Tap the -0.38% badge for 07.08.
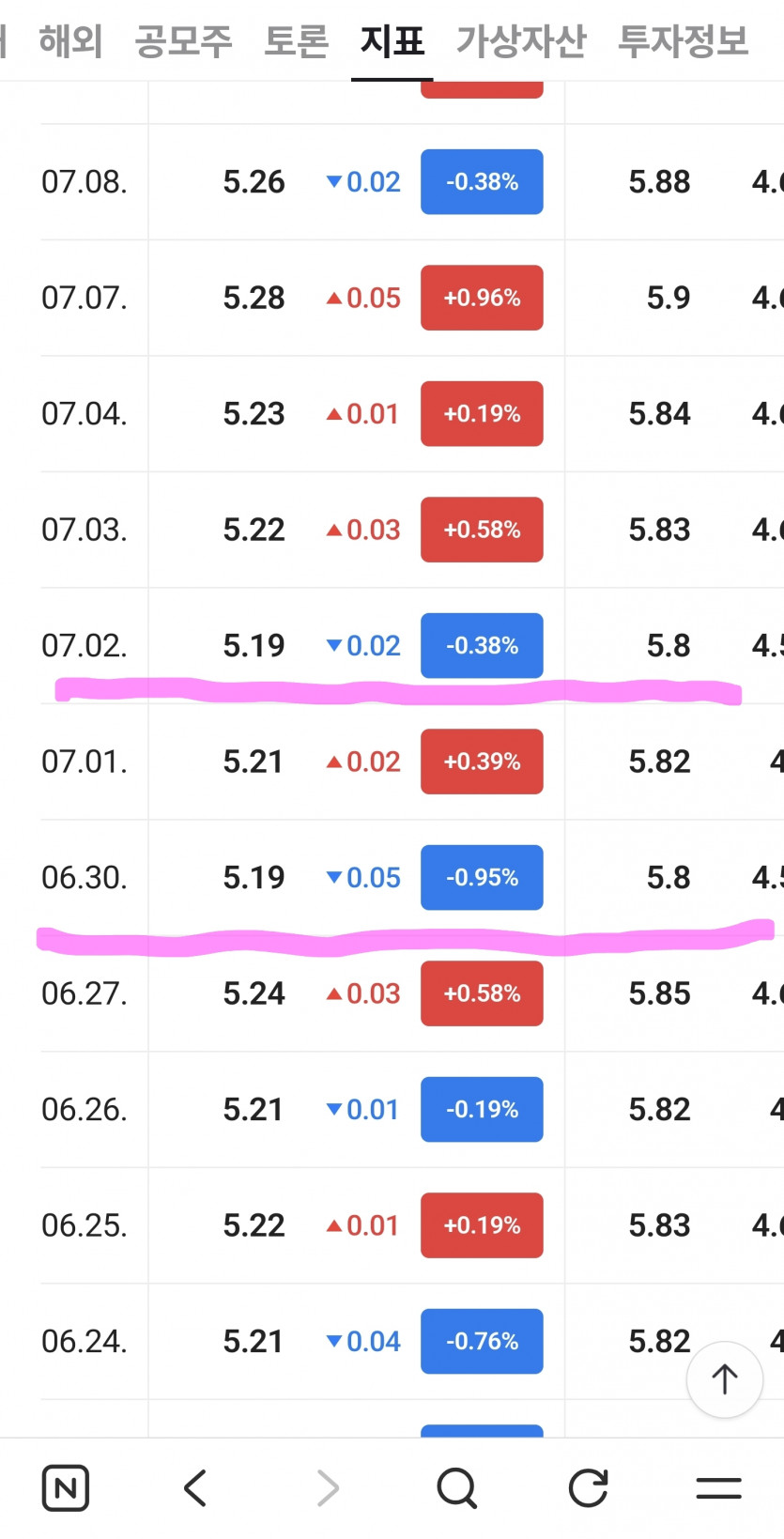This screenshot has height=1539, width=784. tap(482, 182)
